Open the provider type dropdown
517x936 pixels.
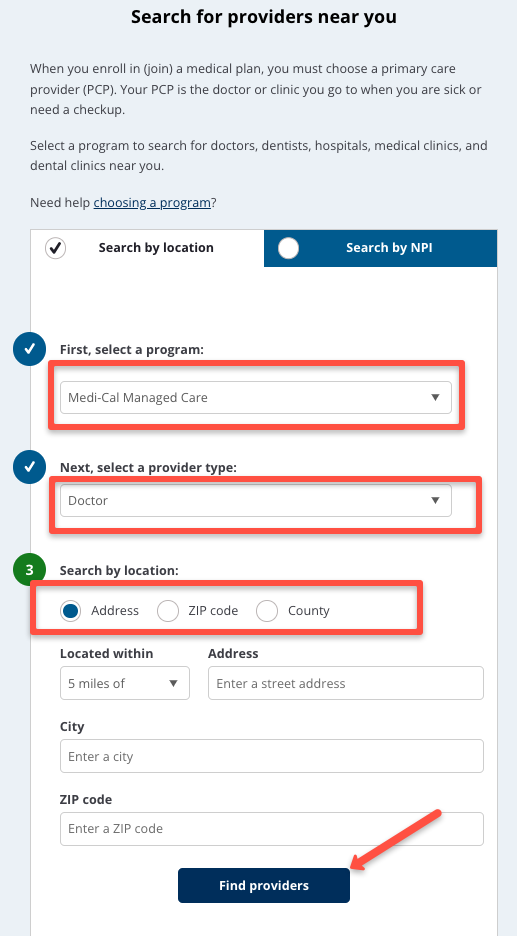256,500
